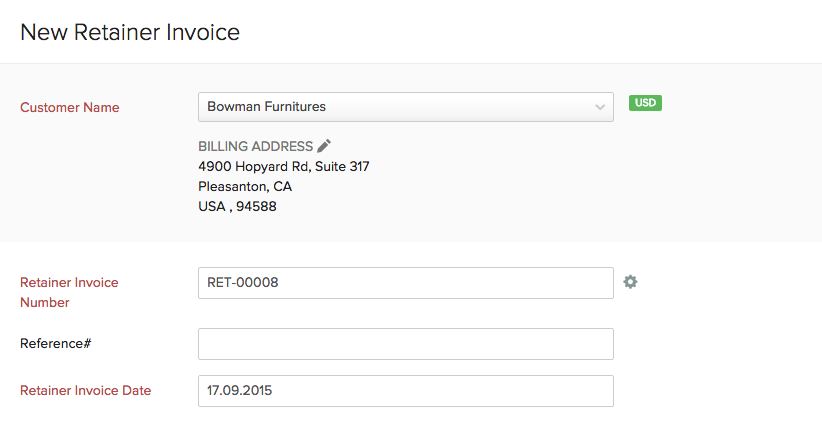This screenshot has height=446, width=822.
Task: Click the 4900 Hopyard Rd street address line
Action: click(x=283, y=166)
